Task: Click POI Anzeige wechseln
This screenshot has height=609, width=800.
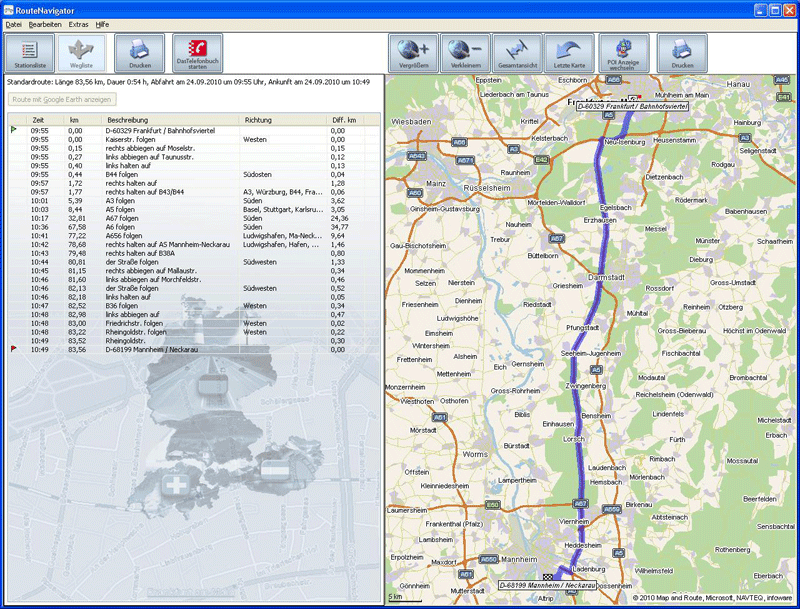Action: [624, 53]
